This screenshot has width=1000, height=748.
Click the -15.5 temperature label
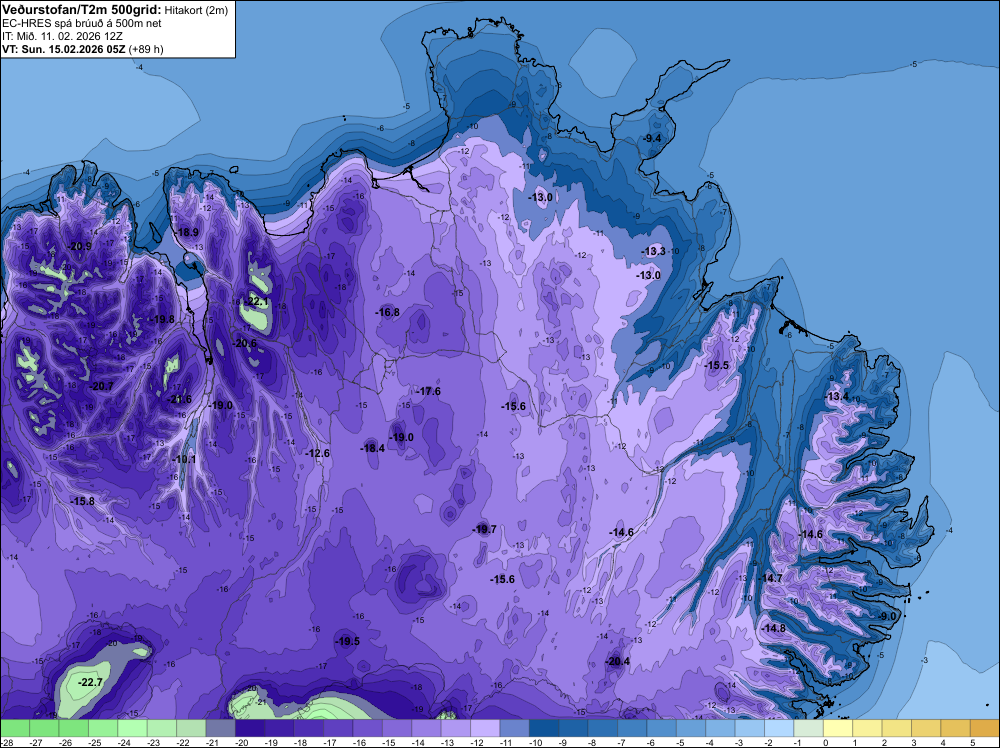716,365
